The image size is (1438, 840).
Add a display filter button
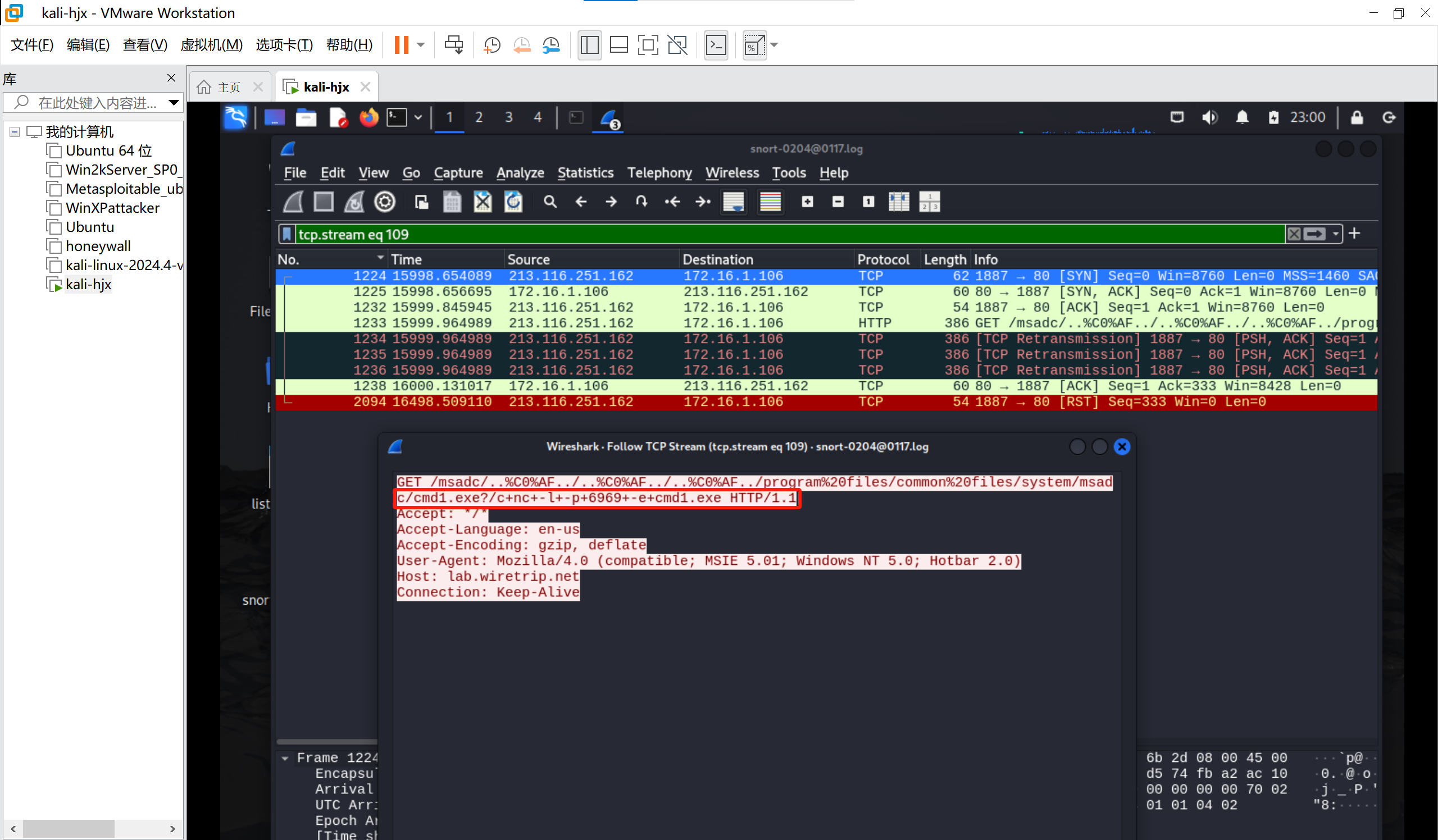[1355, 233]
